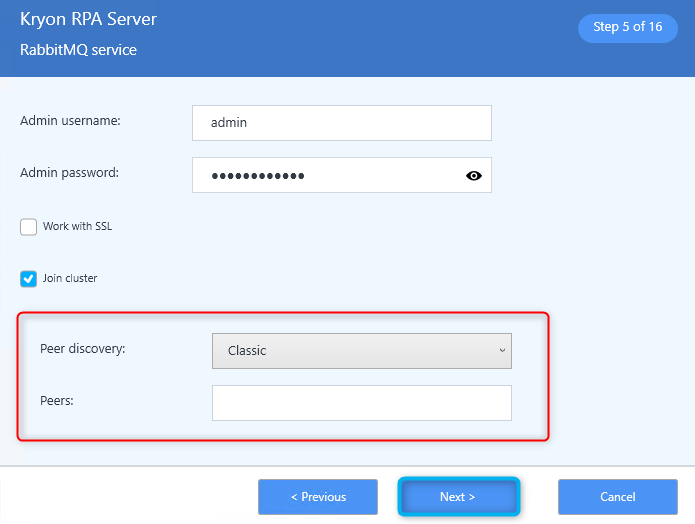Uncheck the Join cluster checkbox
The height and width of the screenshot is (524, 695).
pos(28,279)
